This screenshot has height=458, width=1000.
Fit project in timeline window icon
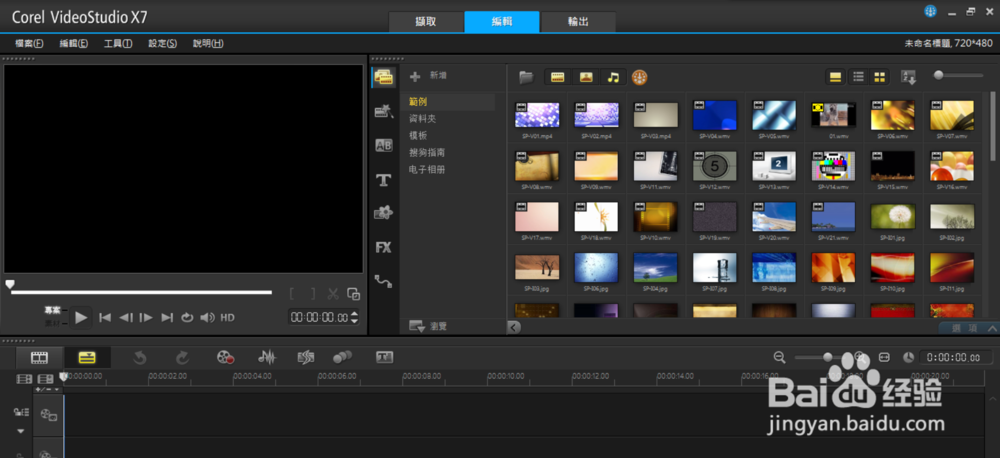(884, 357)
